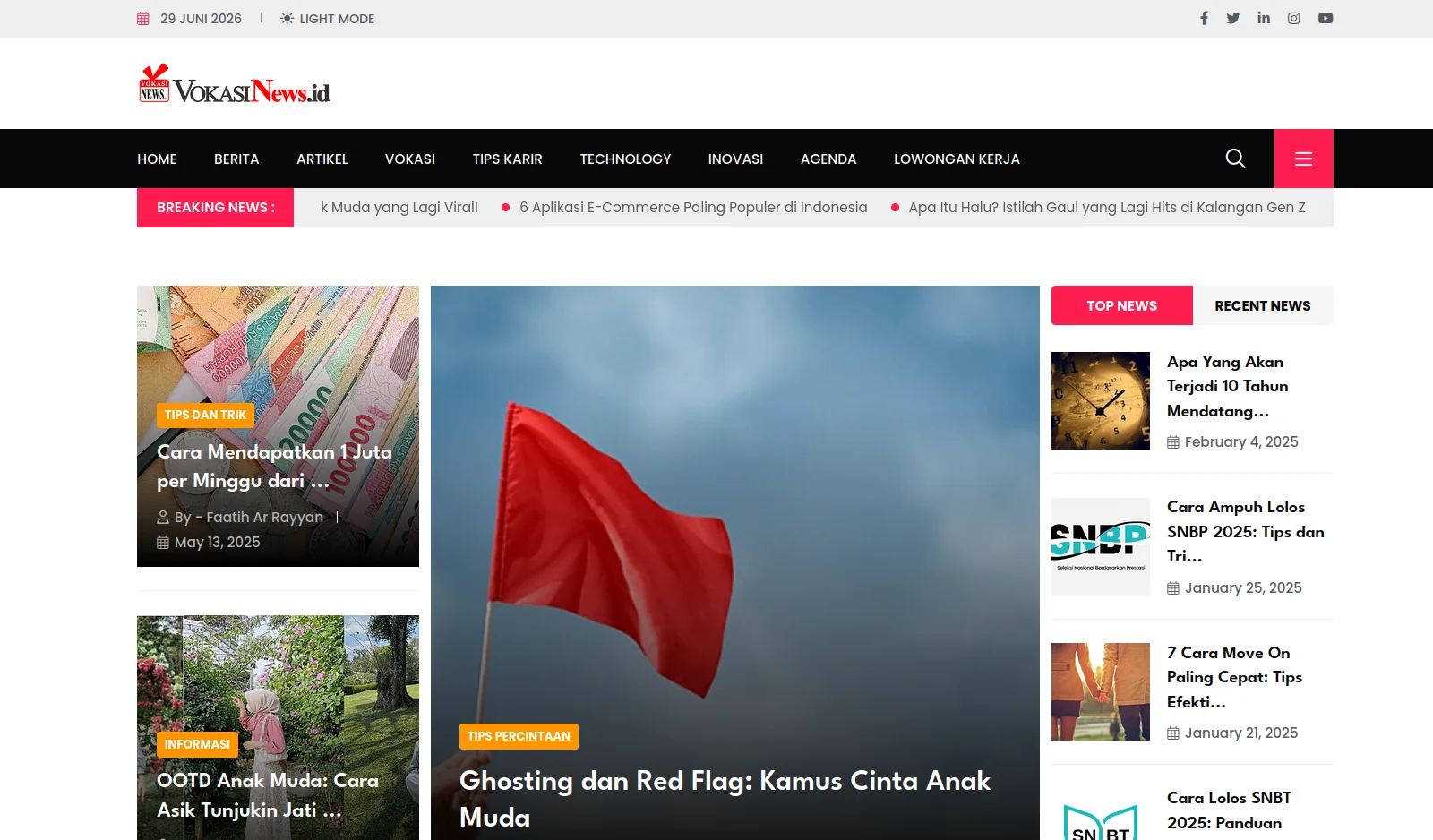Click the couple holding hands thumbnail

pyautogui.click(x=1101, y=691)
